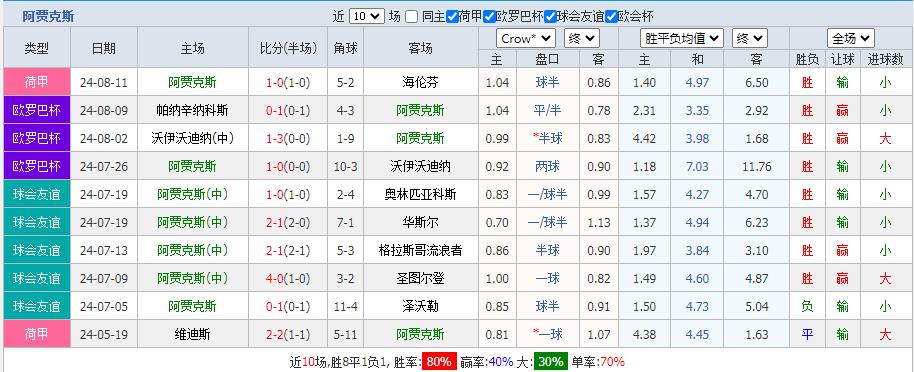Open the 胜平负均值 dropdown
This screenshot has height=372, width=914.
(x=682, y=39)
